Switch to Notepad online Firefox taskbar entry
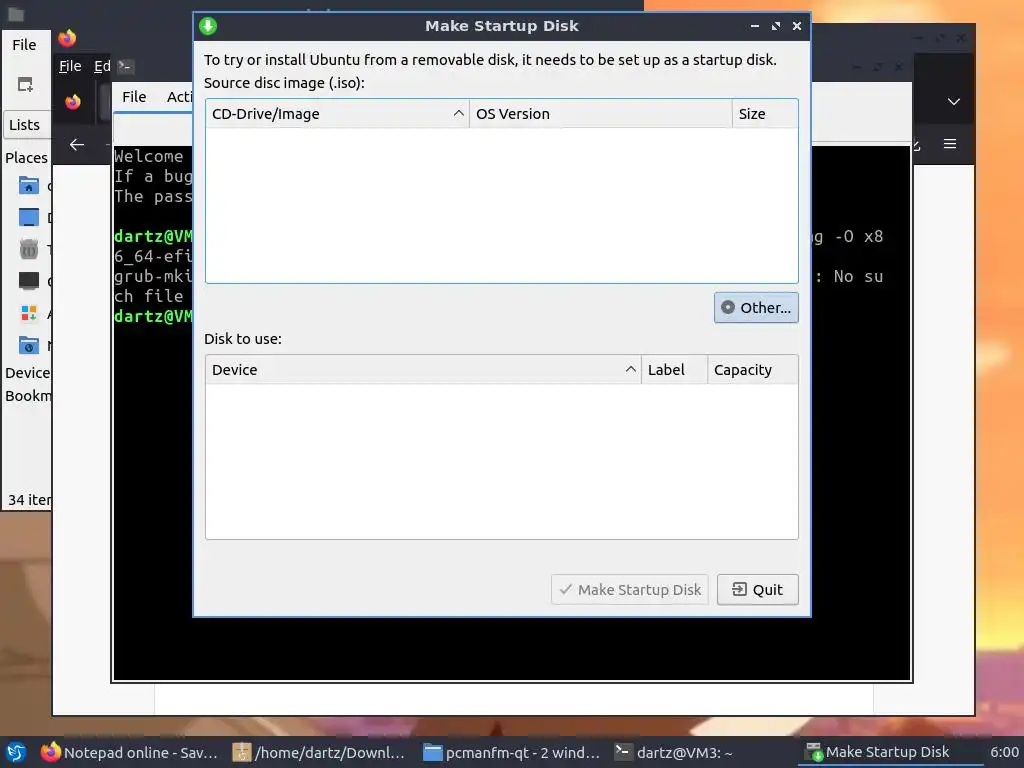This screenshot has width=1024, height=768. pos(129,752)
